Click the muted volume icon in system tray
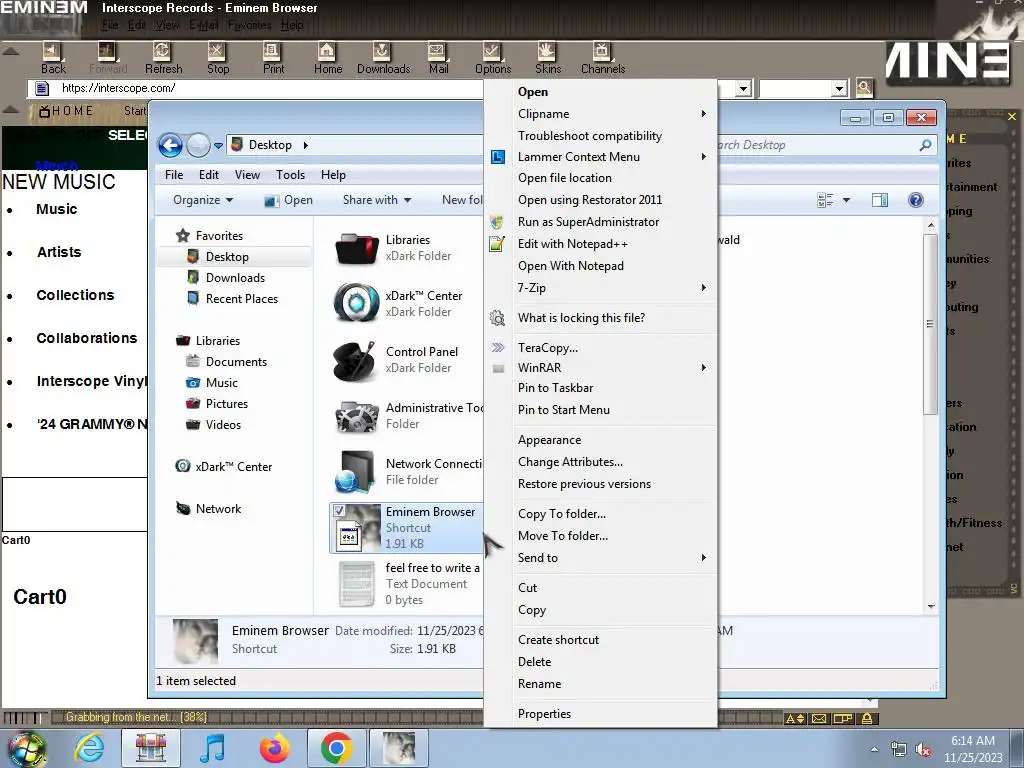The image size is (1024, 768). [923, 749]
